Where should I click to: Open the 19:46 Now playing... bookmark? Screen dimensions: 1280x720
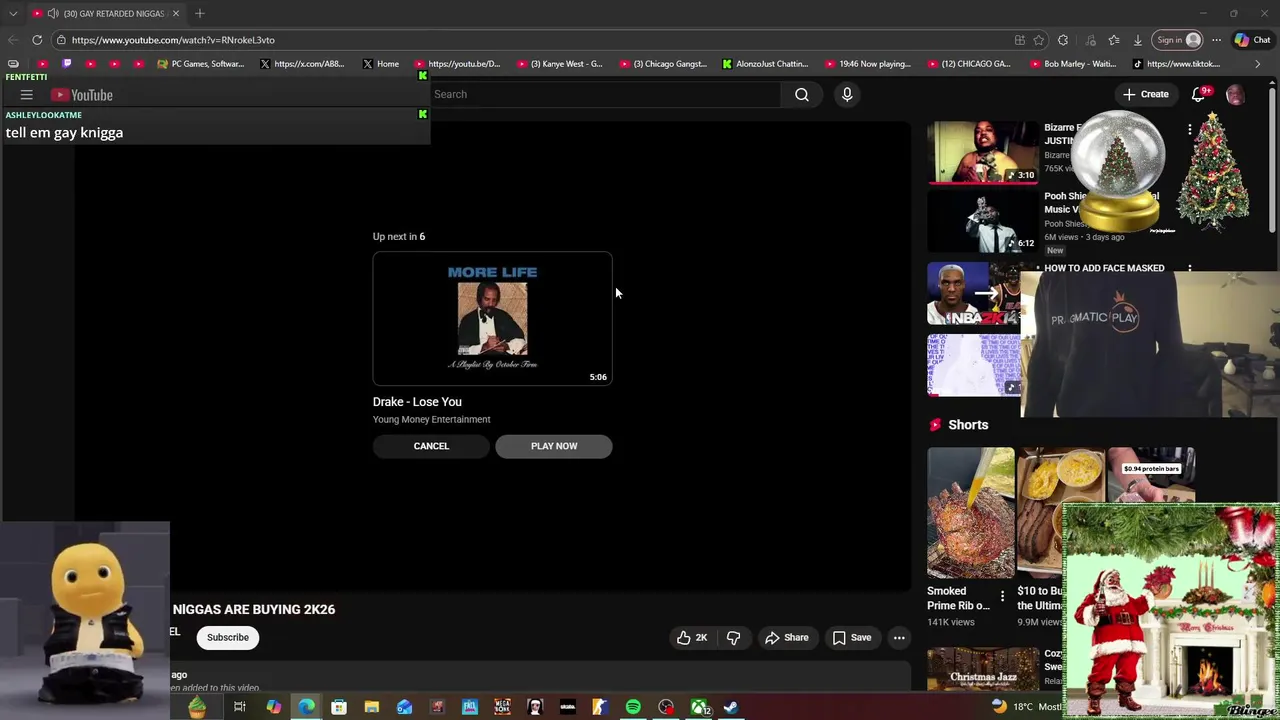coord(868,64)
